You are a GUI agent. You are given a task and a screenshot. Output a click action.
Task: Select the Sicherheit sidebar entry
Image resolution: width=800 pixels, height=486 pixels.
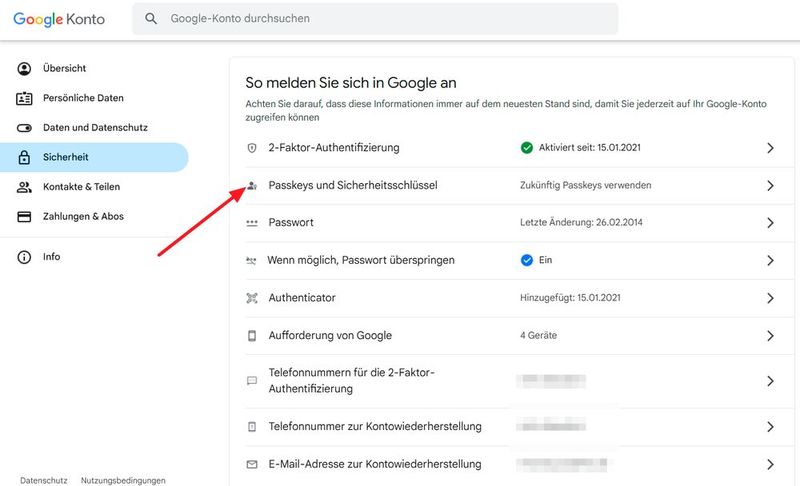click(x=94, y=157)
